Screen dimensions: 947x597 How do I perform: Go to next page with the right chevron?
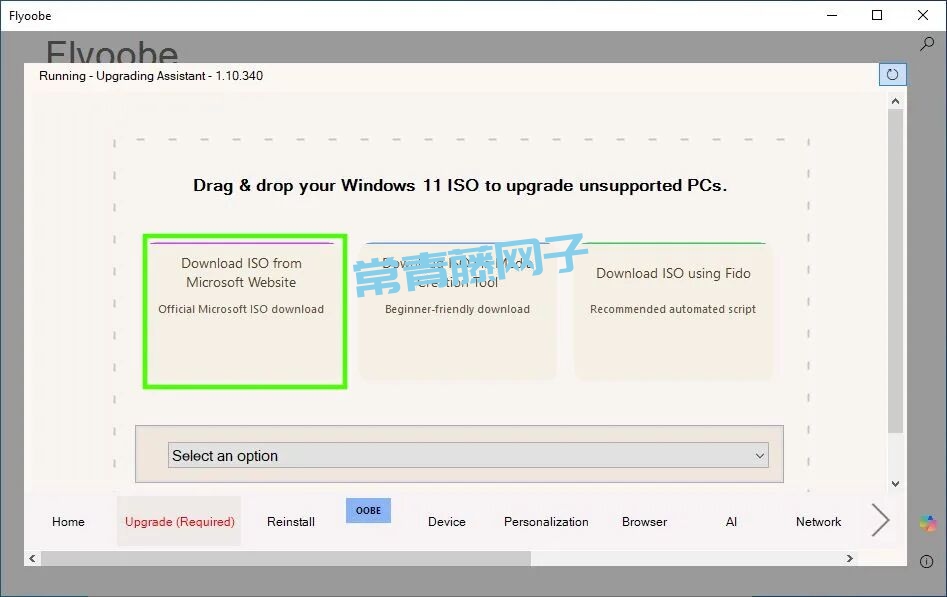(880, 520)
